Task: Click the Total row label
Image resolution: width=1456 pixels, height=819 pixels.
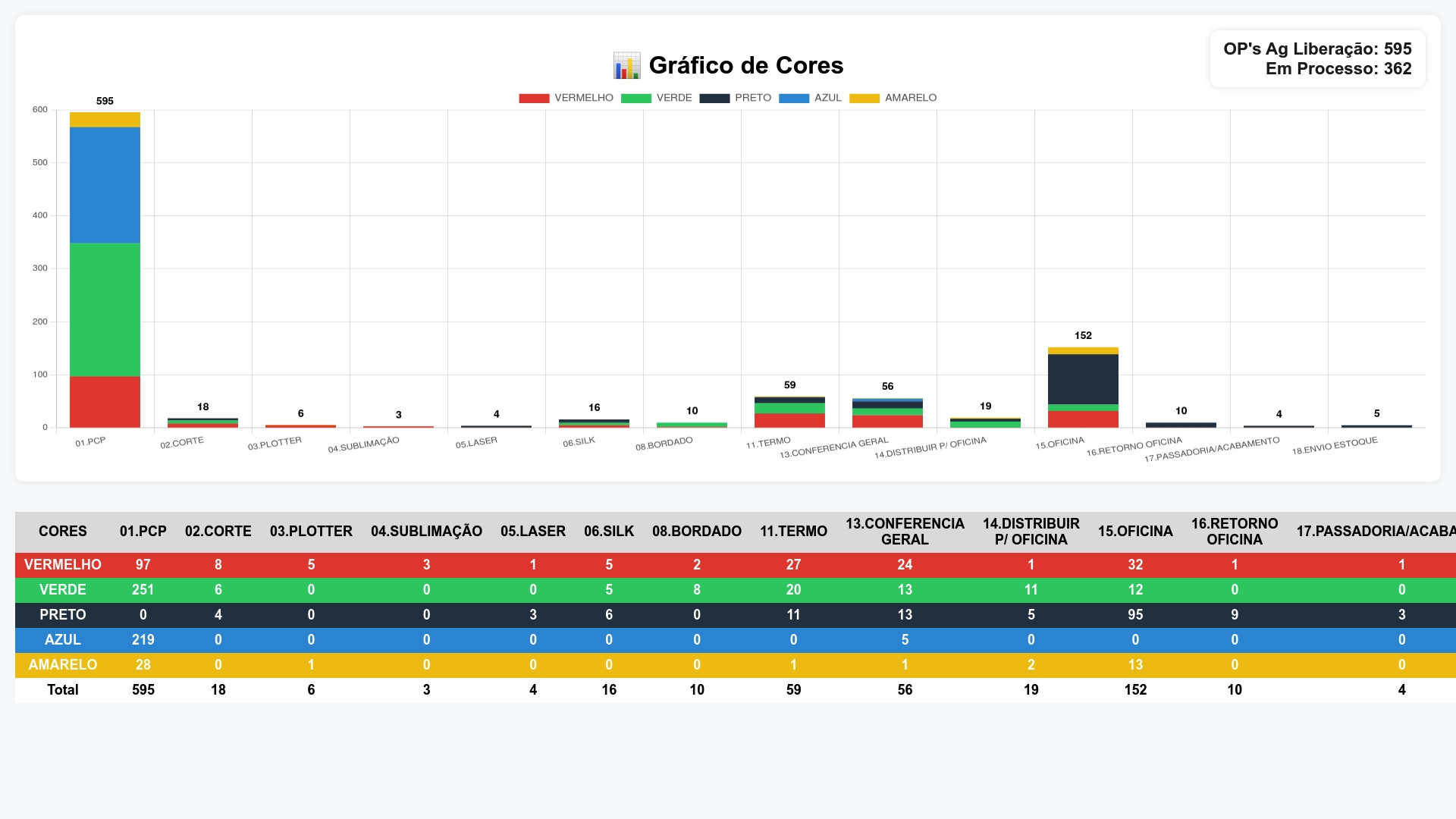Action: point(62,690)
